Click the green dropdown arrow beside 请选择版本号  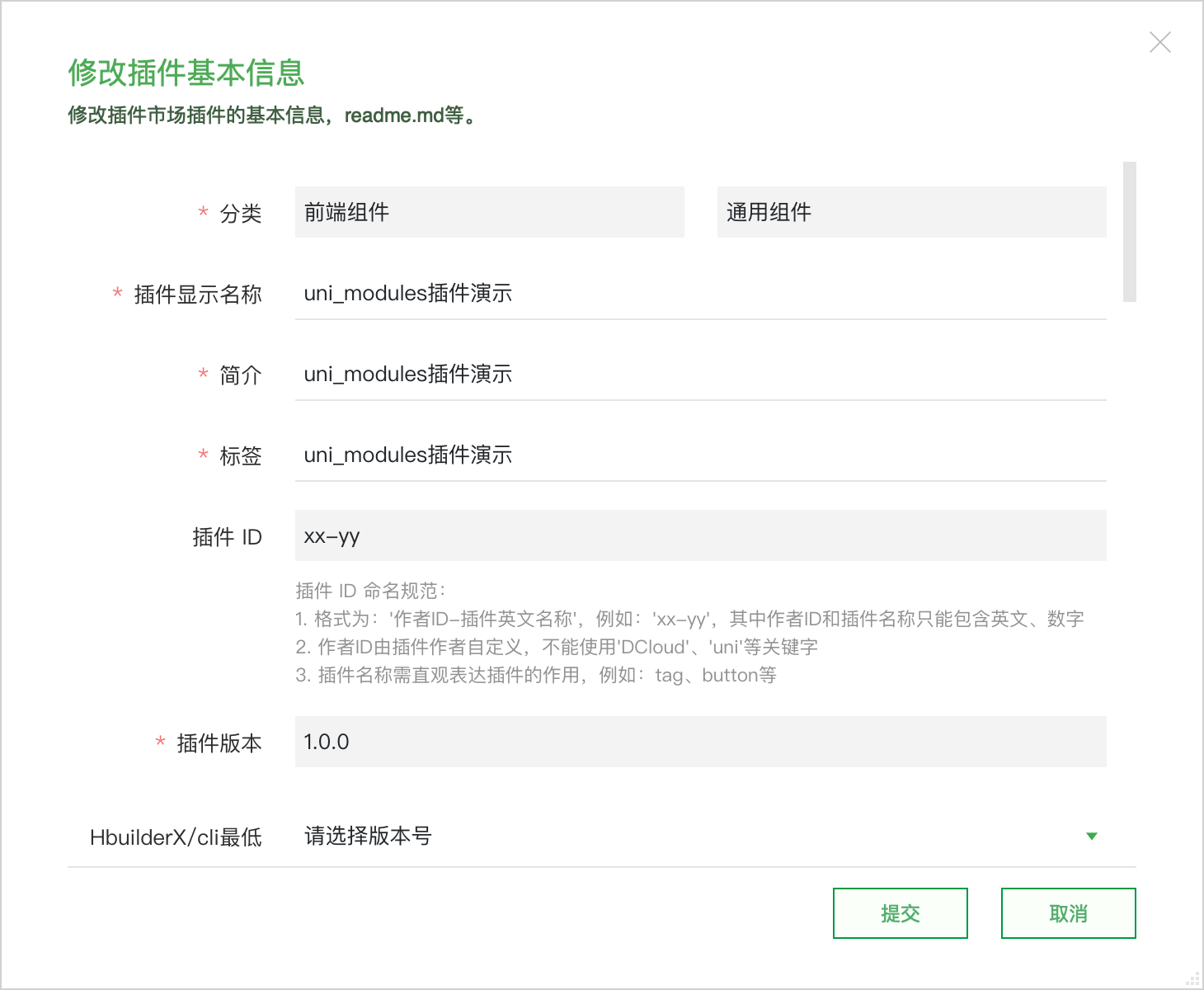coord(1091,836)
